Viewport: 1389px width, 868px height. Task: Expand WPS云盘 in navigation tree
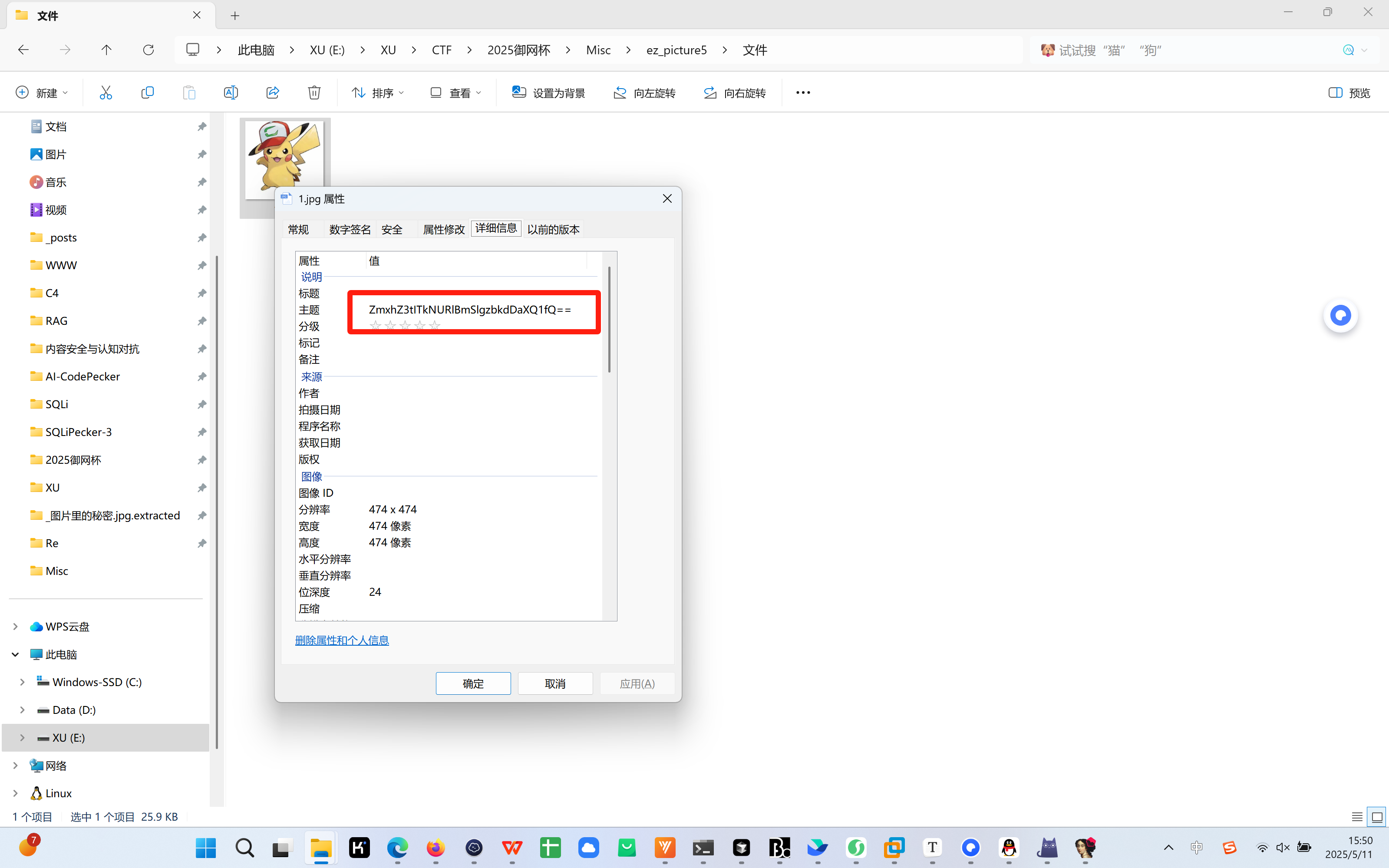click(x=16, y=626)
